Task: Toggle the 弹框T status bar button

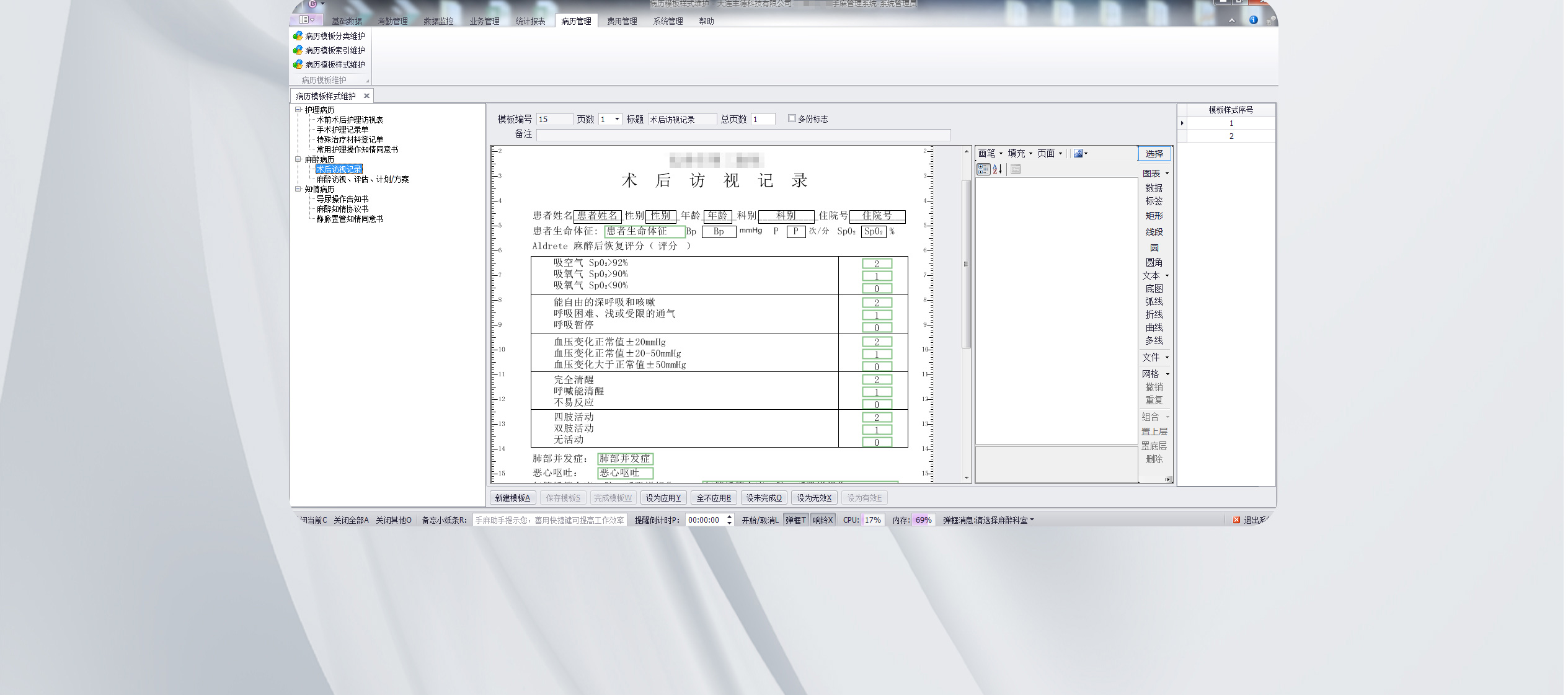Action: [795, 520]
